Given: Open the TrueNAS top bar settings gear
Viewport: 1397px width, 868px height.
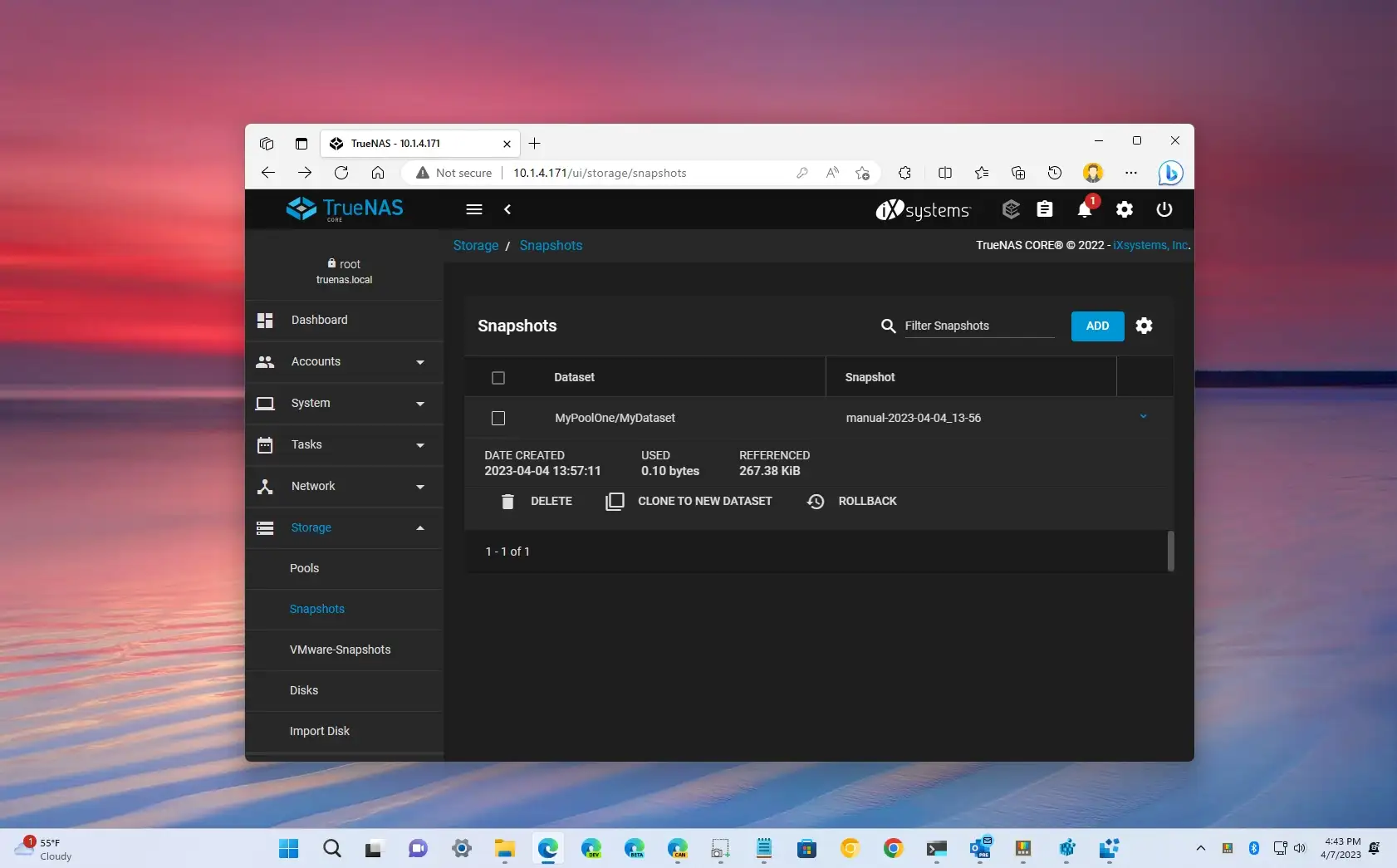Looking at the screenshot, I should (1125, 209).
